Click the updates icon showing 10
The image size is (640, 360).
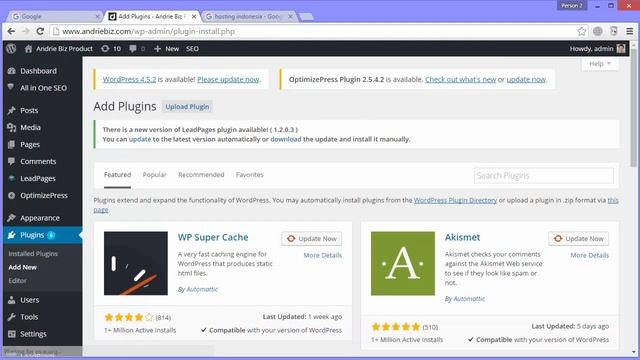coord(105,49)
